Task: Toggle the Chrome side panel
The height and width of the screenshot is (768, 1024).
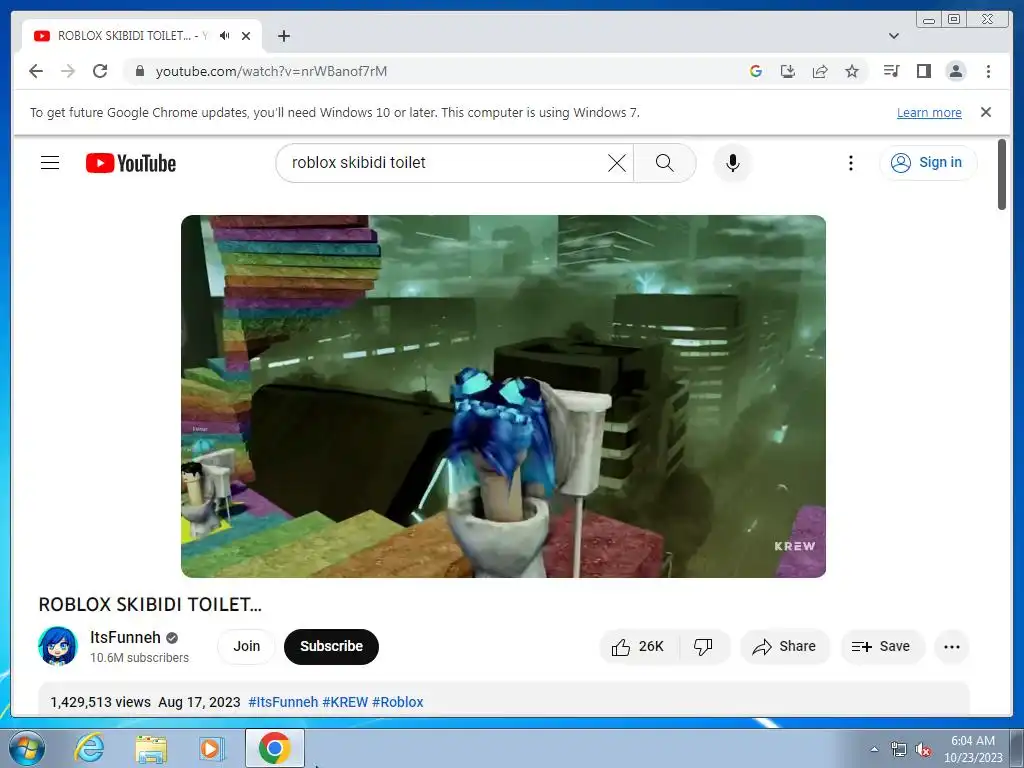Action: click(x=923, y=71)
